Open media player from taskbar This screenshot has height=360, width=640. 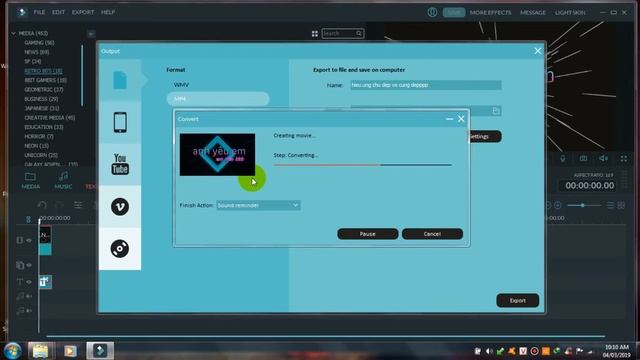point(70,351)
